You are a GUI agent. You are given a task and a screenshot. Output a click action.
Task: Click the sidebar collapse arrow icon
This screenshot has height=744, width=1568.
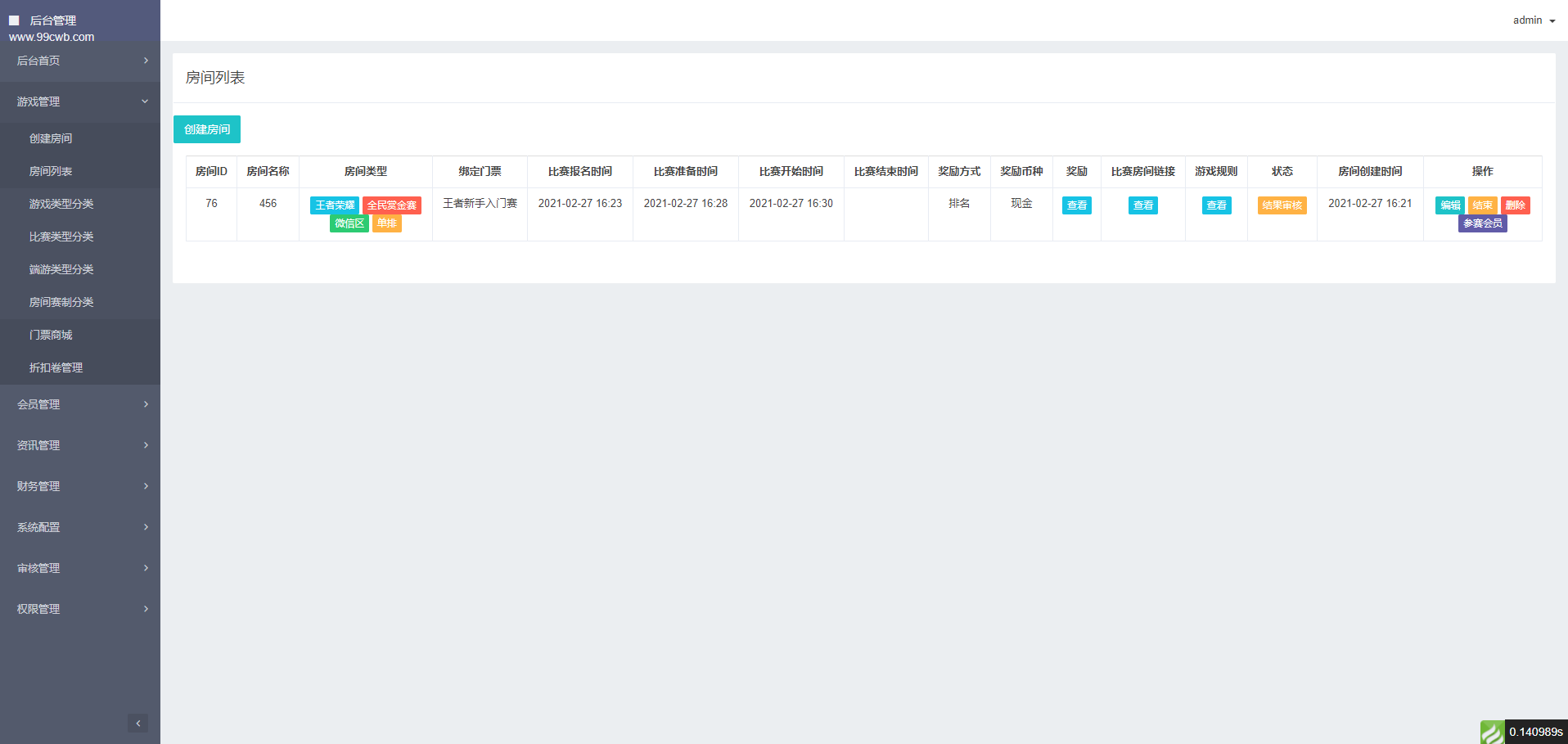point(137,723)
